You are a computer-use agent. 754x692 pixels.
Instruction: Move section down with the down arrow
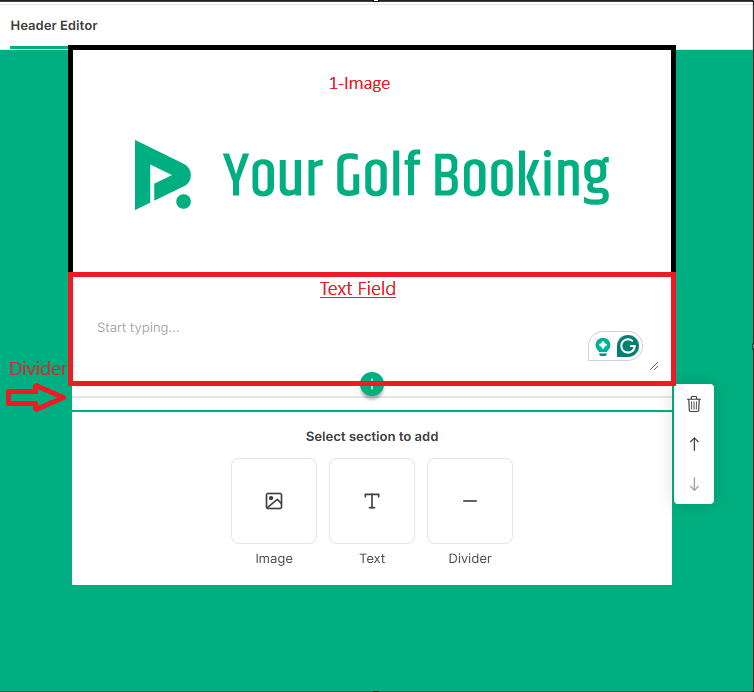(x=694, y=484)
